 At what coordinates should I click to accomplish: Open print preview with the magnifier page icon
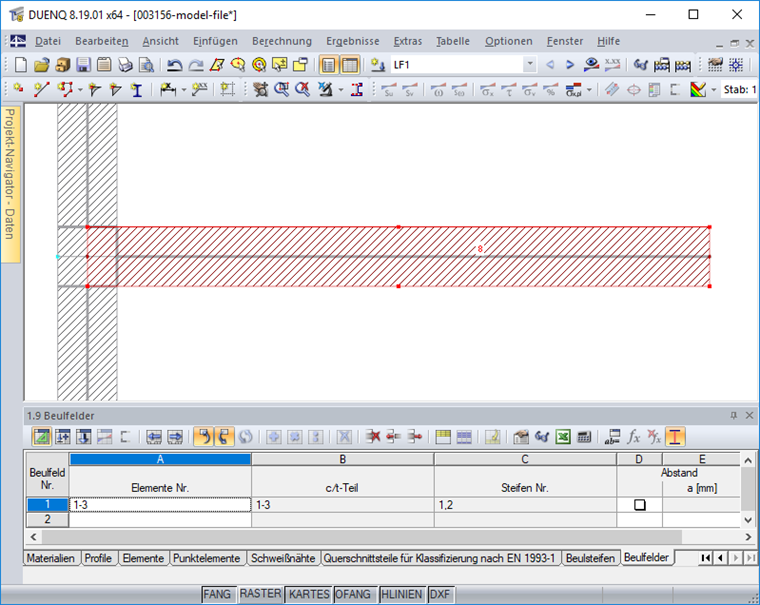point(146,64)
